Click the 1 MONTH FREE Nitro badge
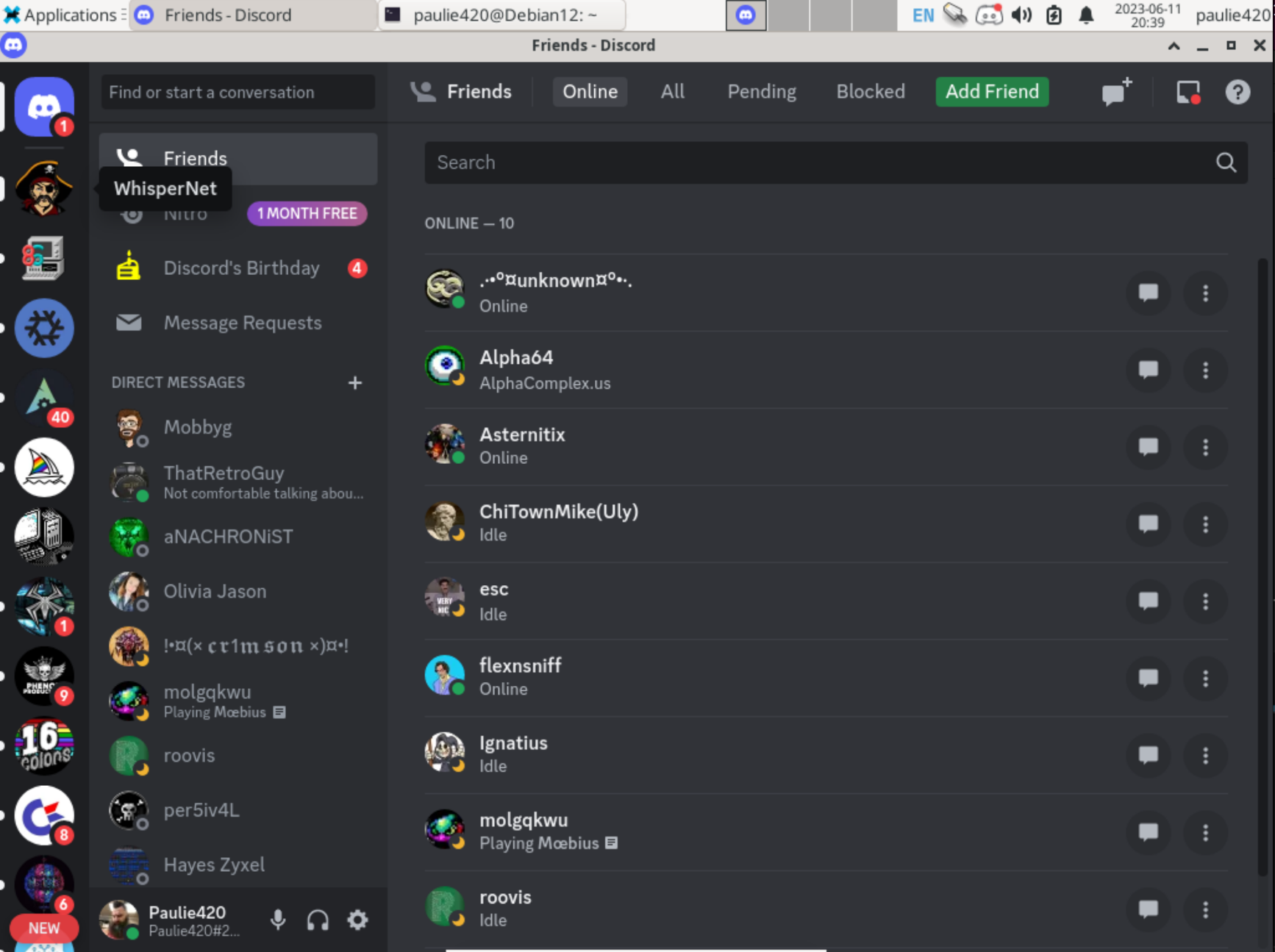The height and width of the screenshot is (952, 1275). click(x=307, y=213)
